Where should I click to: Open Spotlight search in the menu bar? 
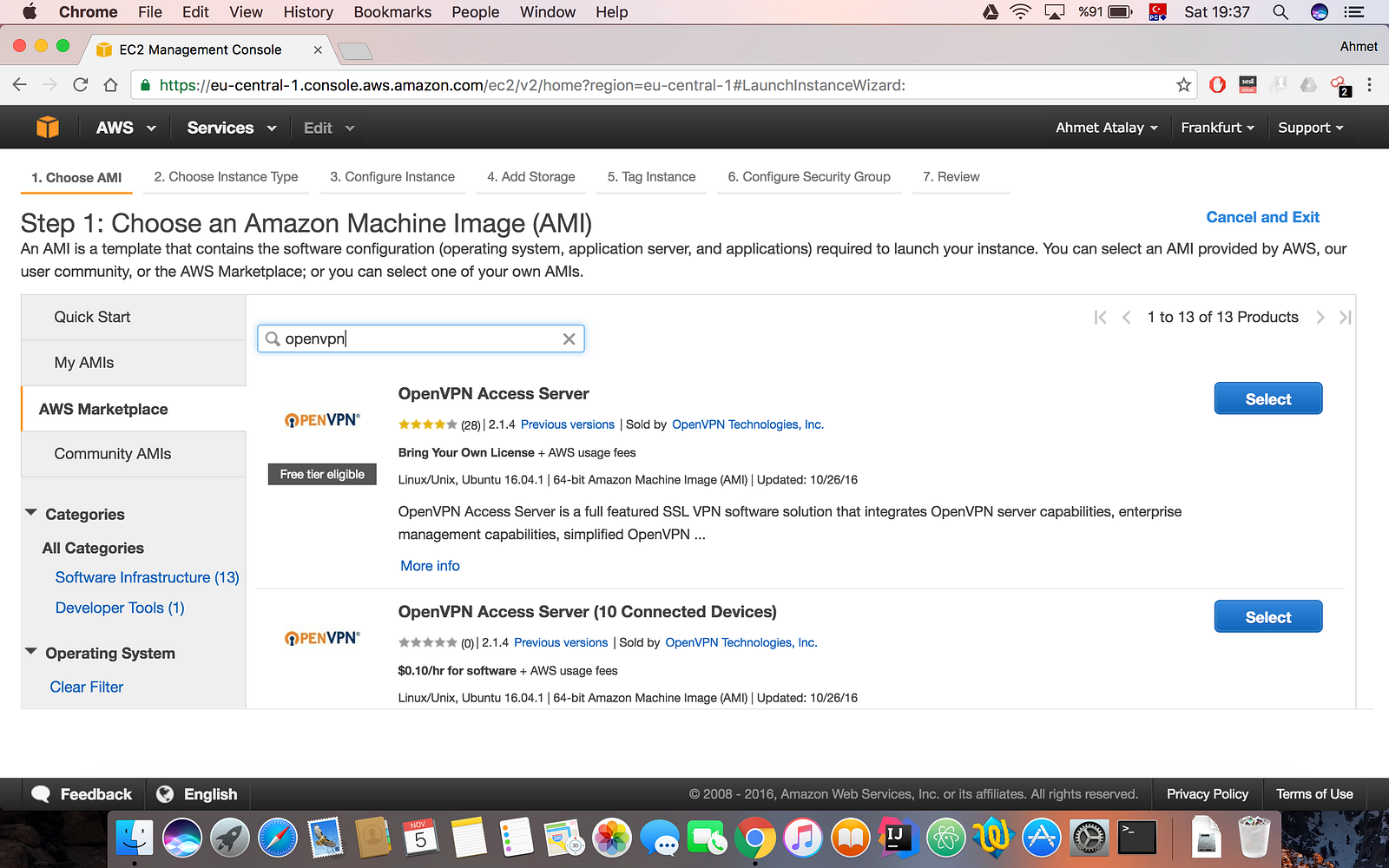[x=1280, y=12]
